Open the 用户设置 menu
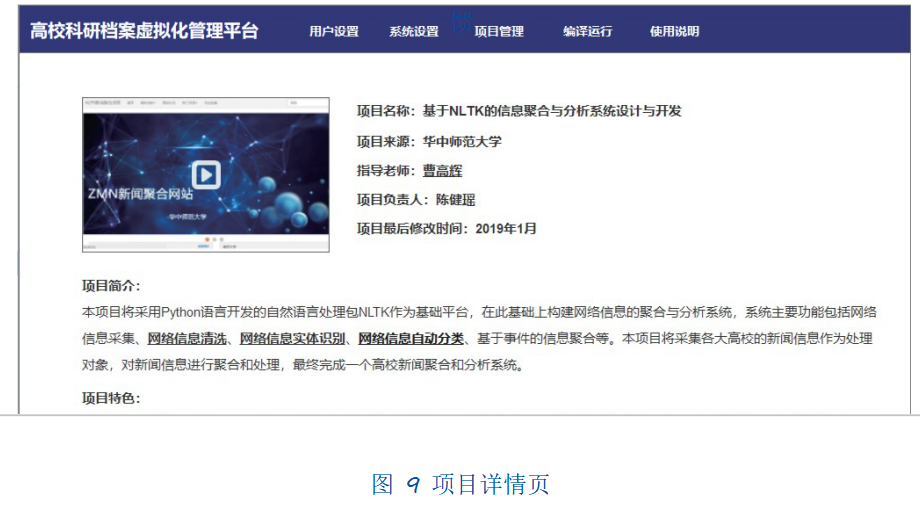 click(334, 32)
